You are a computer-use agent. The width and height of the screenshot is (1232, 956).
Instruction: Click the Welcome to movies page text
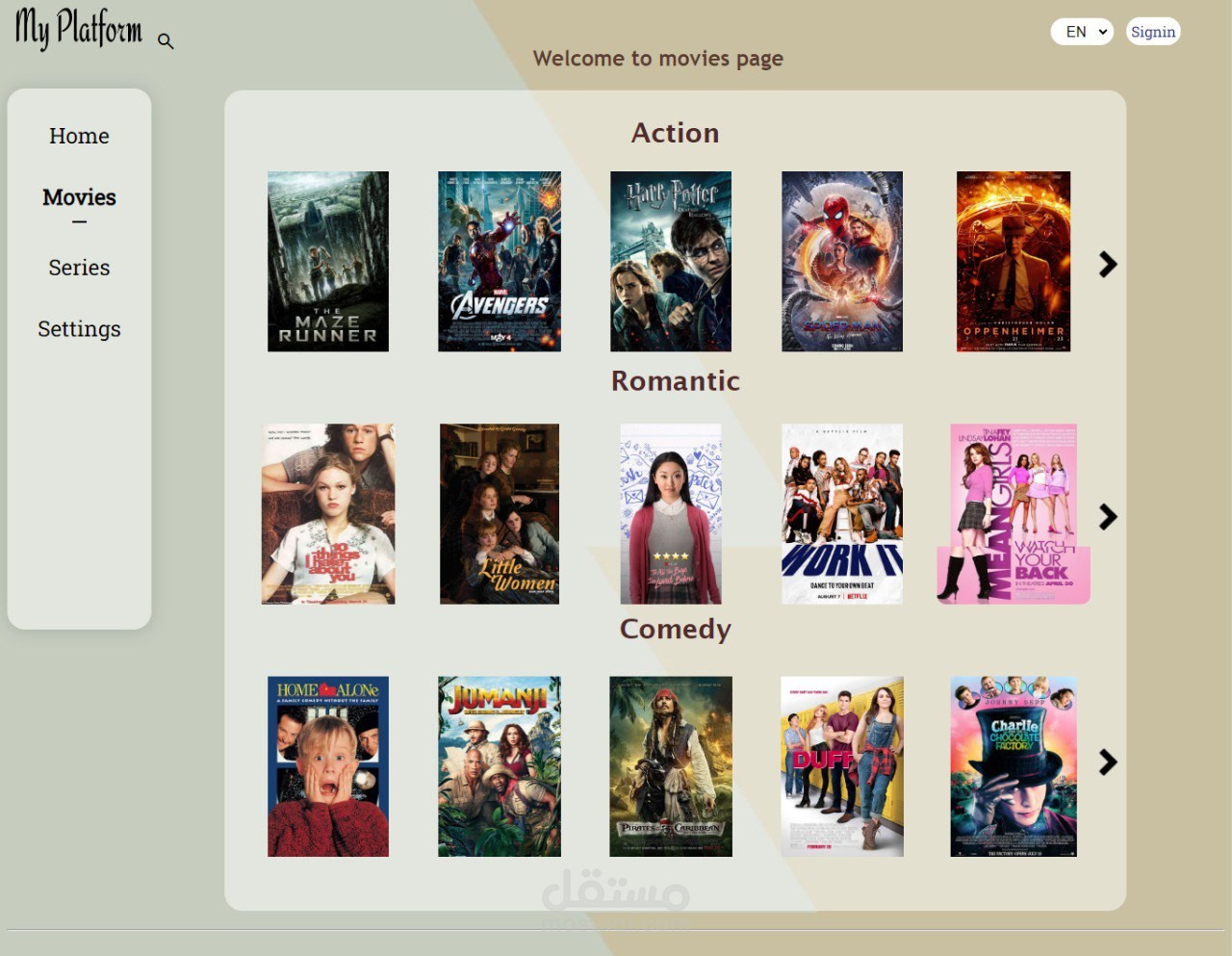pos(658,59)
